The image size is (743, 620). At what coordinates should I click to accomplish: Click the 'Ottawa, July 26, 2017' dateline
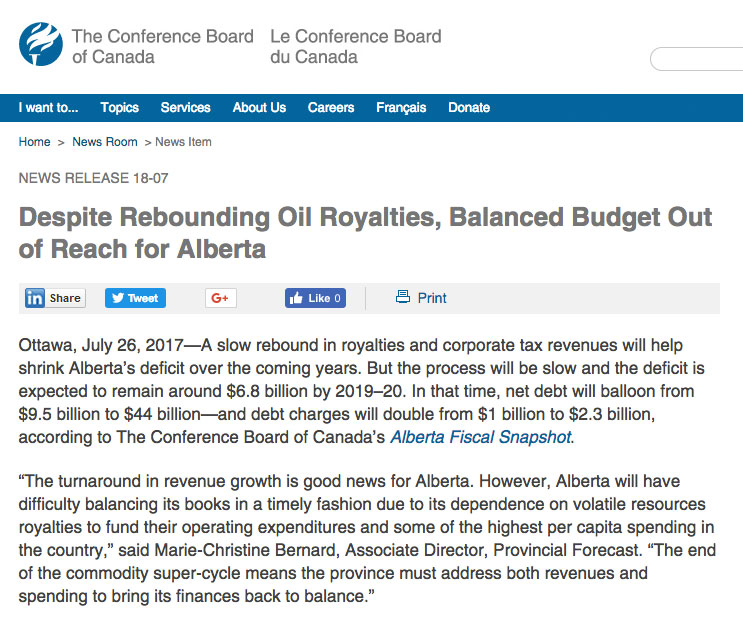(101, 345)
